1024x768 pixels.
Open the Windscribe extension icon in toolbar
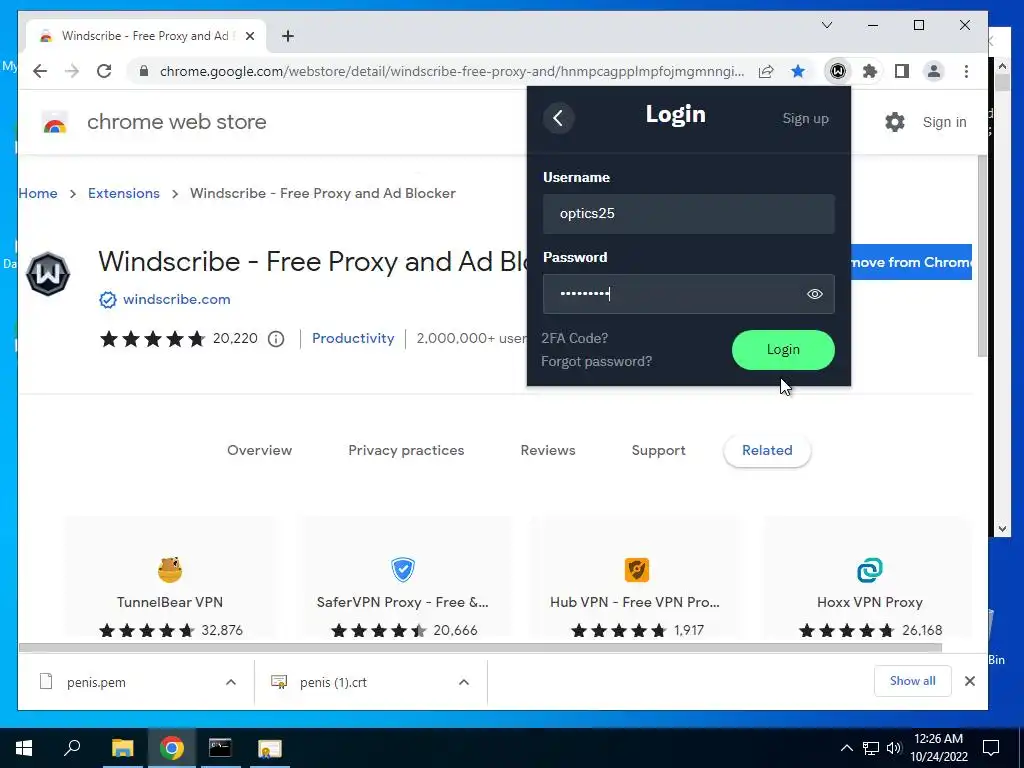tap(838, 71)
